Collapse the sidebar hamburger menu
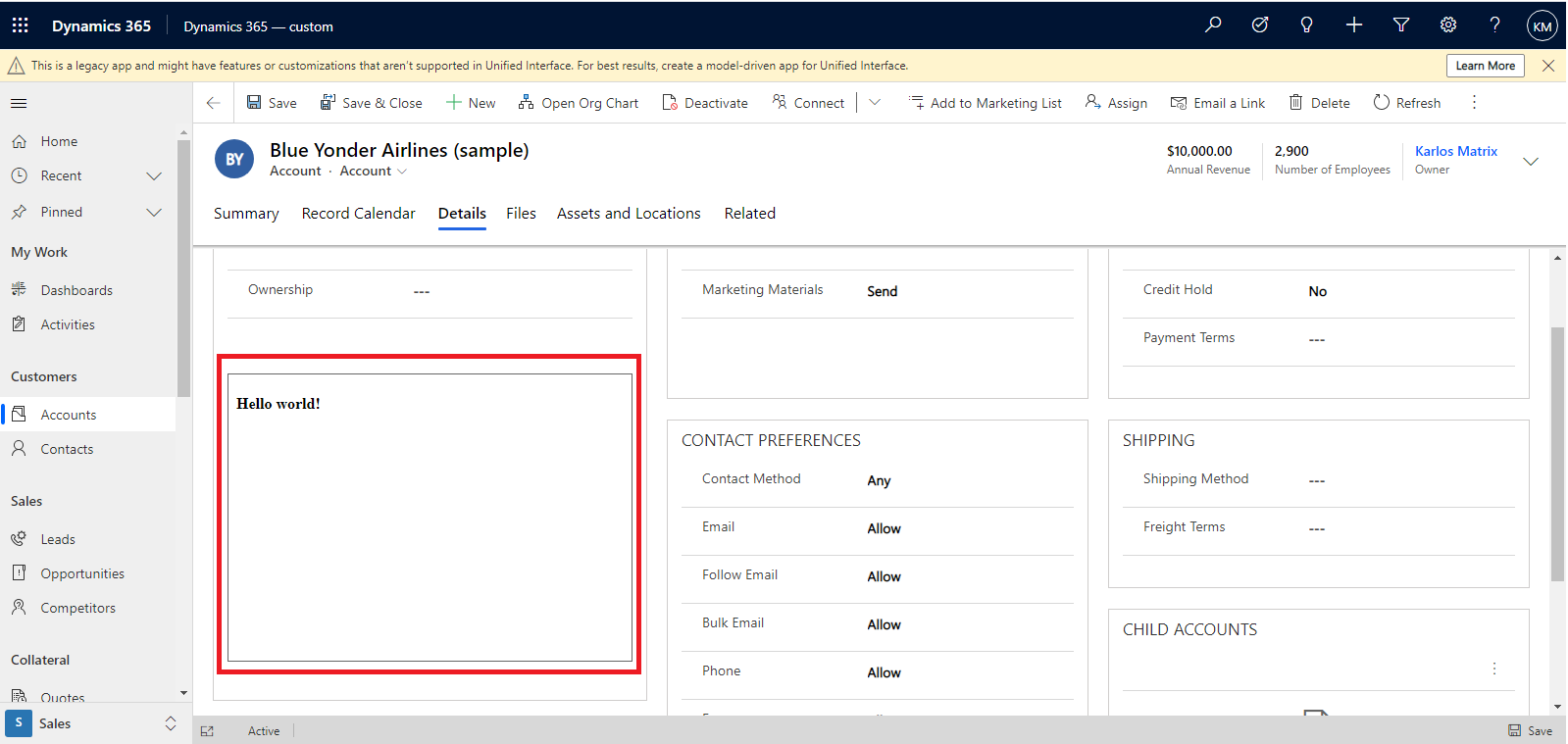 pyautogui.click(x=19, y=103)
